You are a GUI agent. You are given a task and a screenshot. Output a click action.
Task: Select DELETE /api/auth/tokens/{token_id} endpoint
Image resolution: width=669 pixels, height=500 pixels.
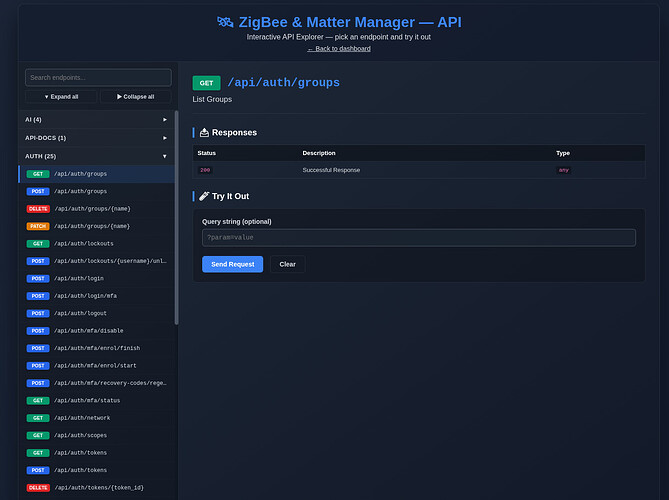pyautogui.click(x=96, y=488)
